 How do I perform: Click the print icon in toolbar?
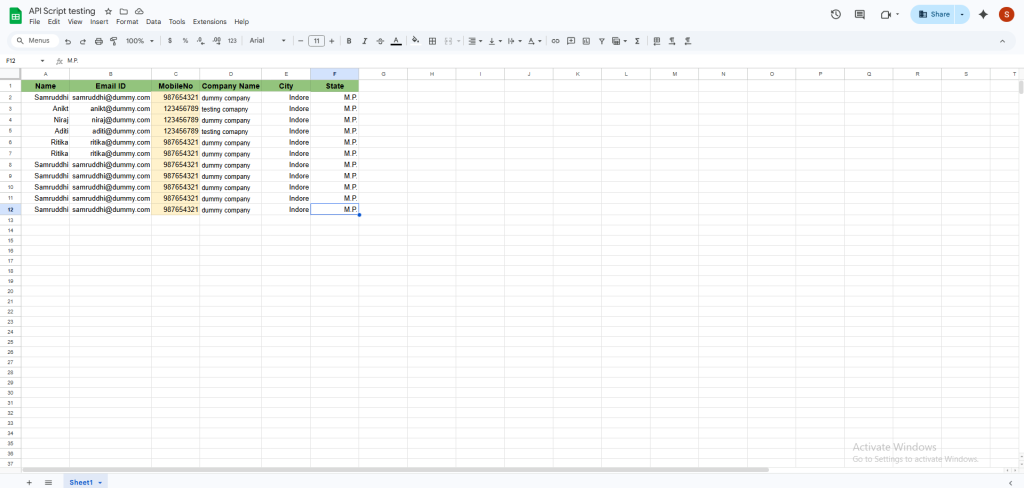tap(98, 41)
